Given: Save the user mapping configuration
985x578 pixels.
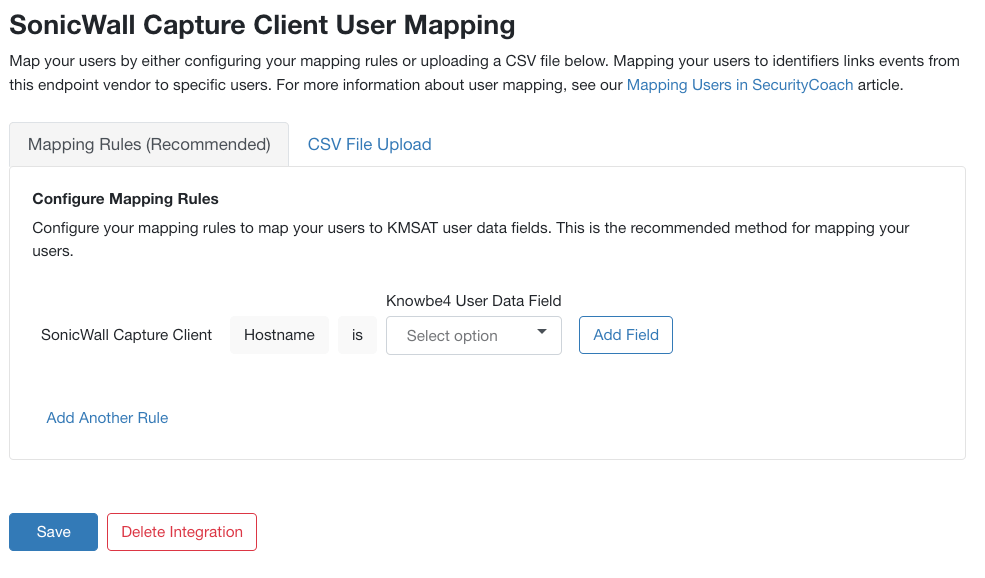Looking at the screenshot, I should [x=53, y=532].
